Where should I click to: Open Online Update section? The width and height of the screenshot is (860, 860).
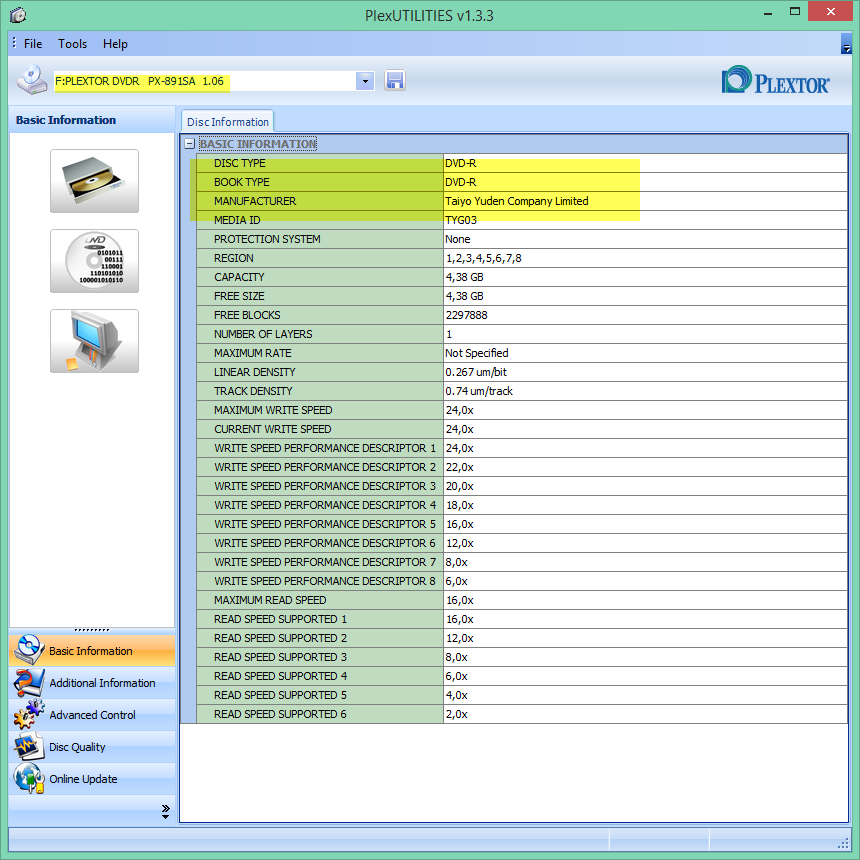(92, 779)
